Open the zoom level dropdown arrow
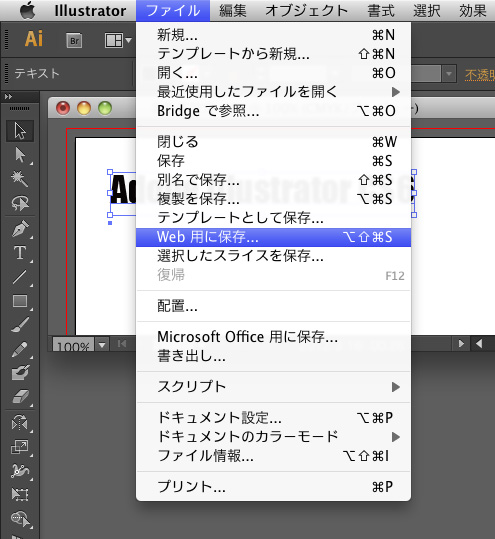495x539 pixels. click(x=102, y=344)
